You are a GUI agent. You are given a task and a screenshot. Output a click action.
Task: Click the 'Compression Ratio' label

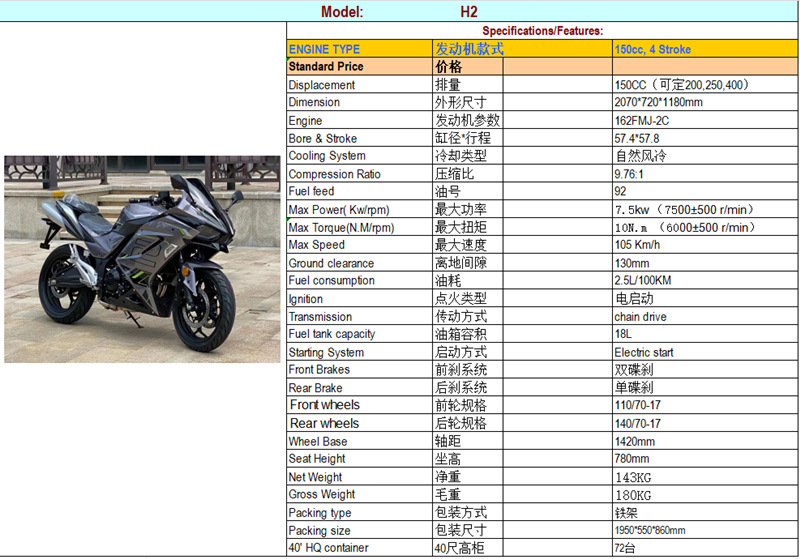[334, 174]
